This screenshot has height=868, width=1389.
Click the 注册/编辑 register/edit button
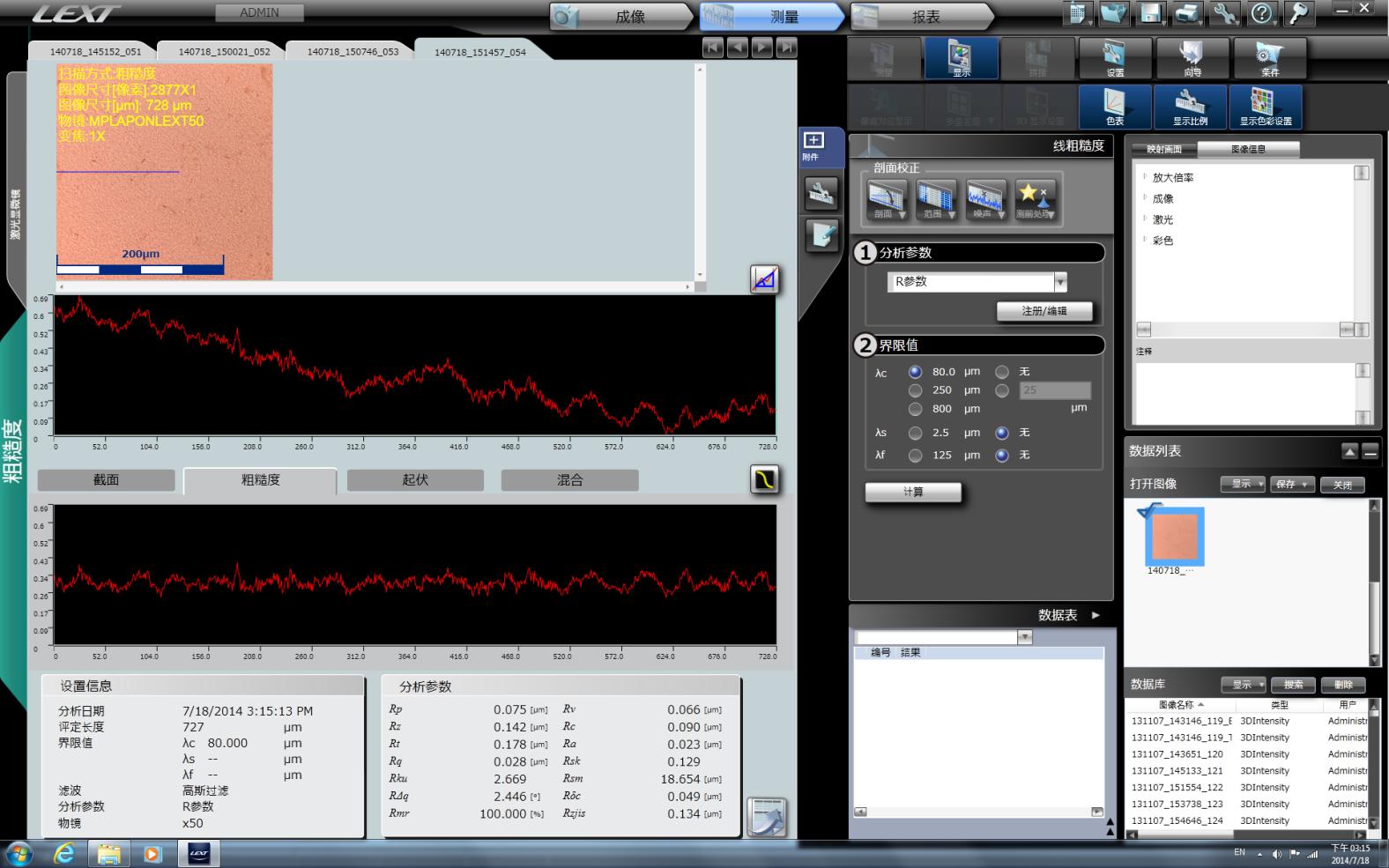coord(1044,311)
